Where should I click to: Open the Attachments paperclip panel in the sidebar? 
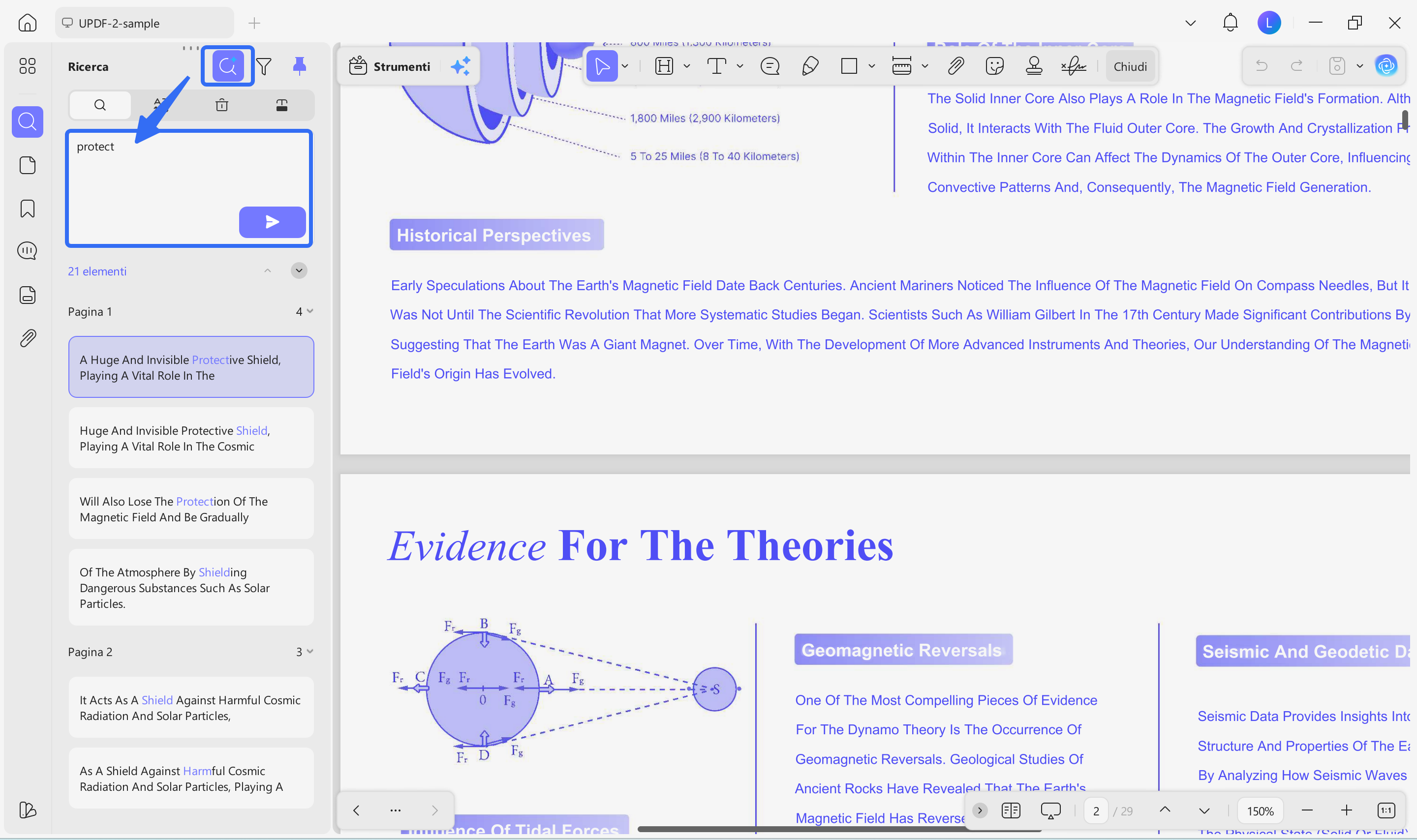tap(27, 338)
